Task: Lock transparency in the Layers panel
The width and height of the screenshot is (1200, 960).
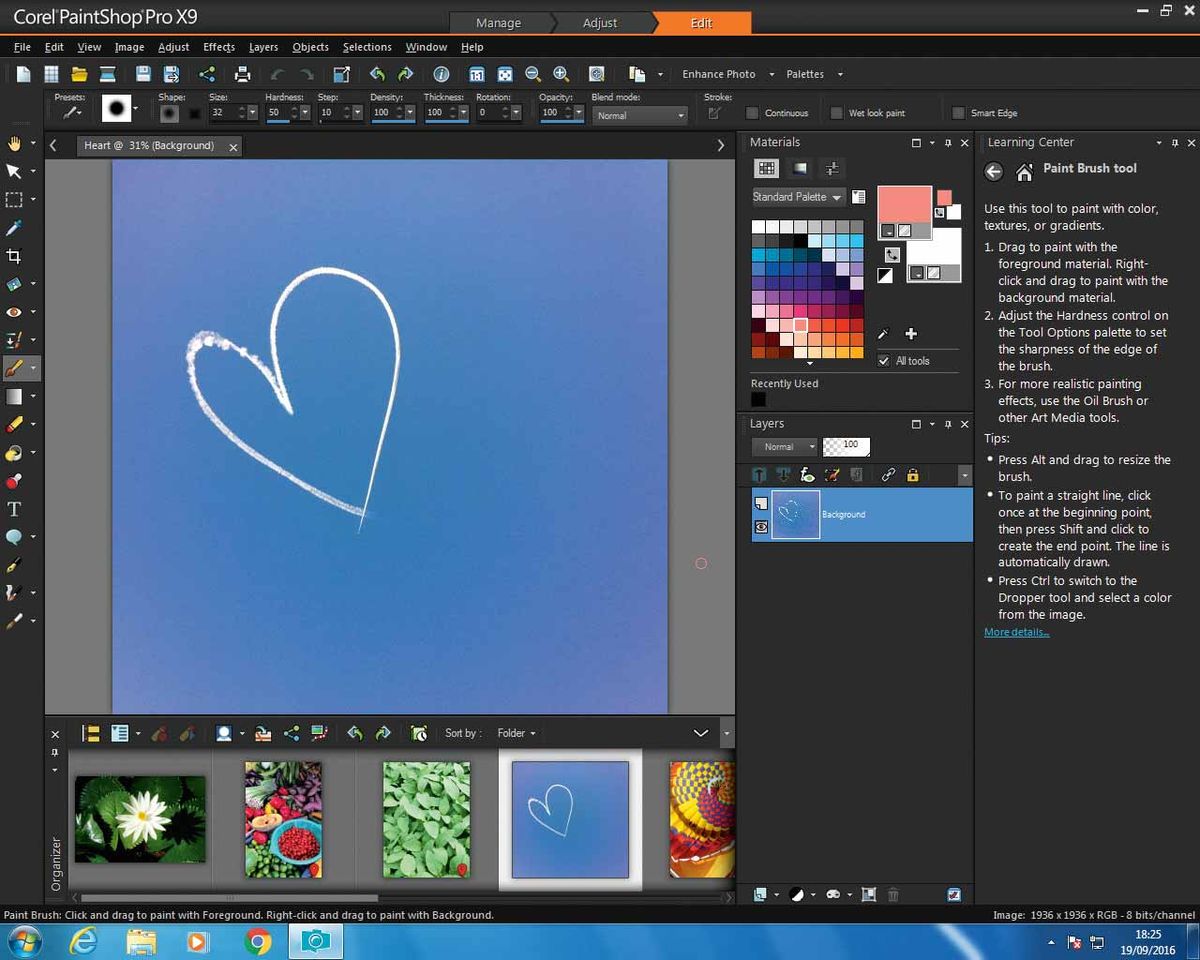Action: coord(912,475)
